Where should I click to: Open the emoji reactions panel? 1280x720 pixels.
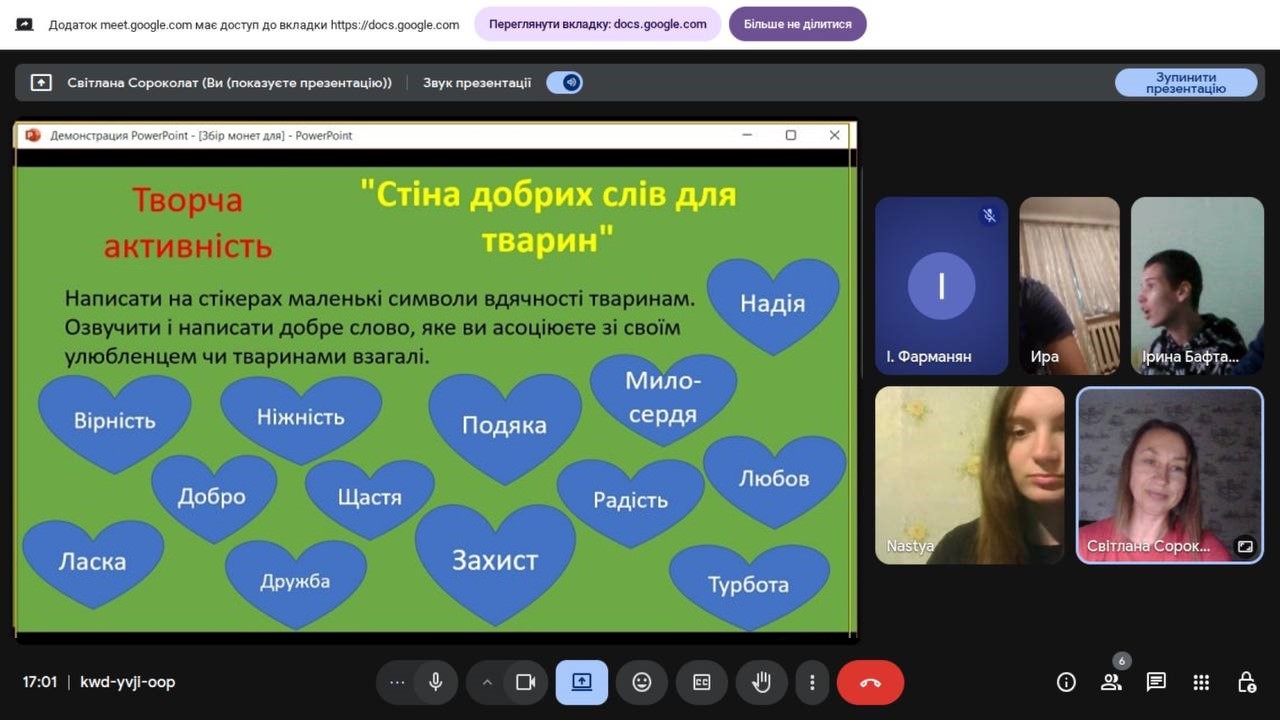pos(642,682)
